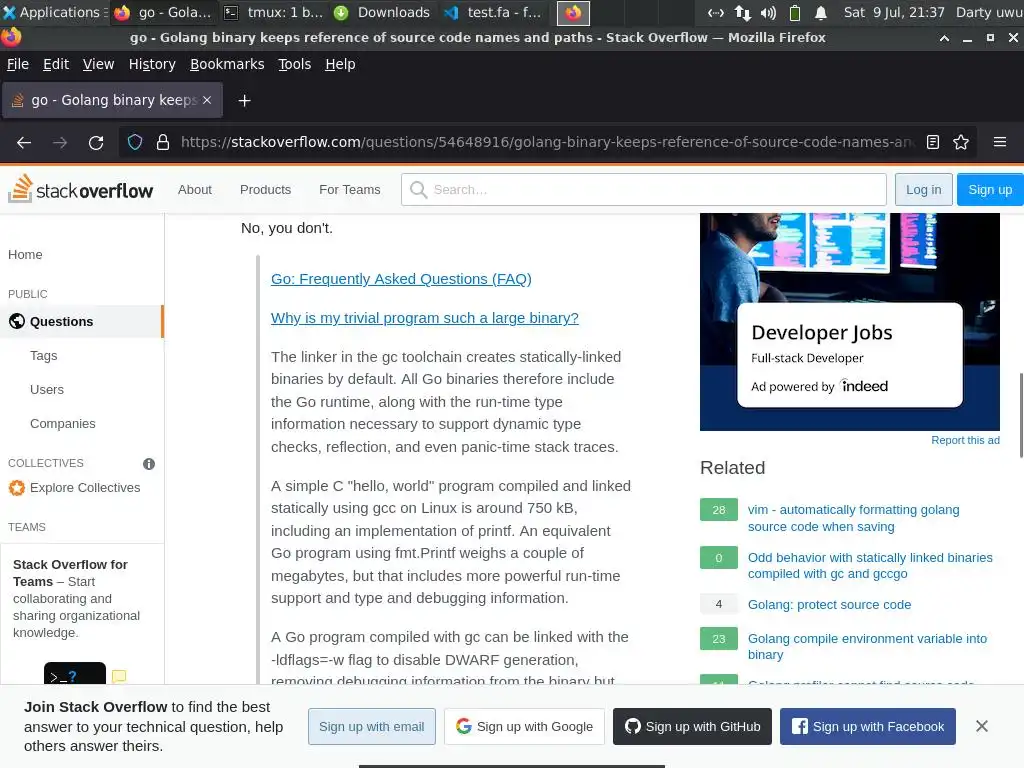
Task: Open the View menu
Action: (98, 64)
